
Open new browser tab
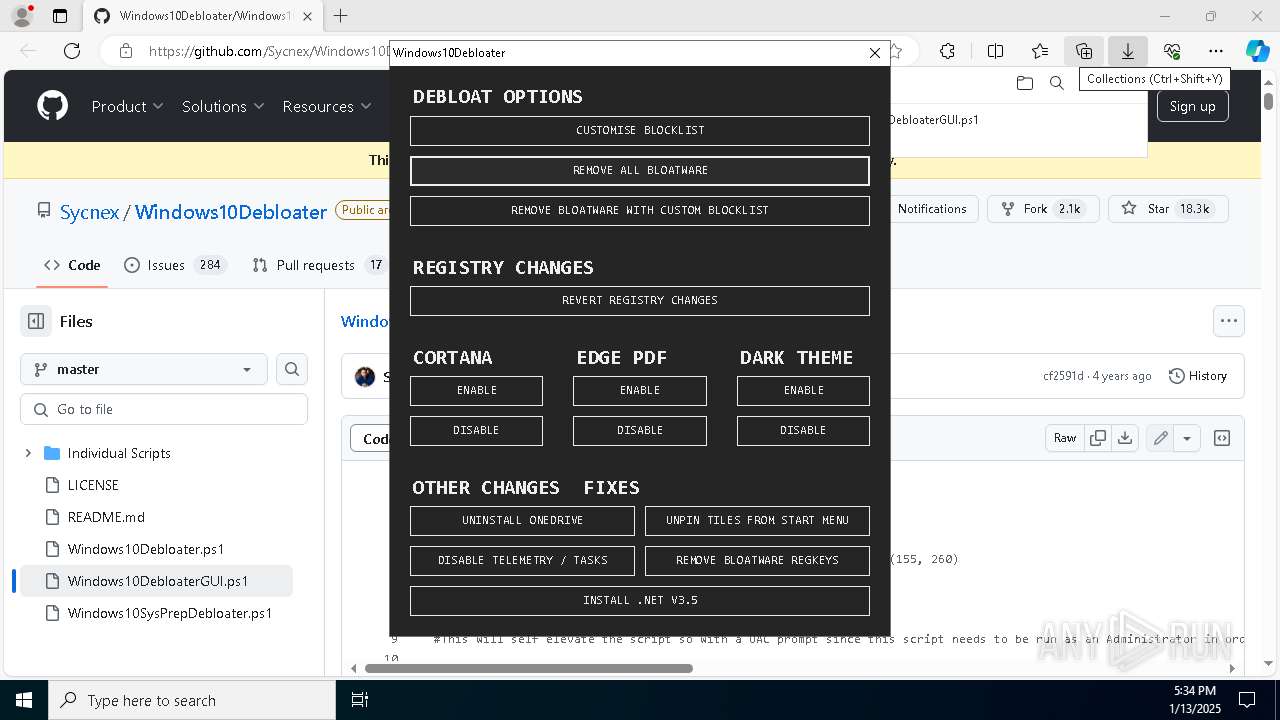point(341,16)
